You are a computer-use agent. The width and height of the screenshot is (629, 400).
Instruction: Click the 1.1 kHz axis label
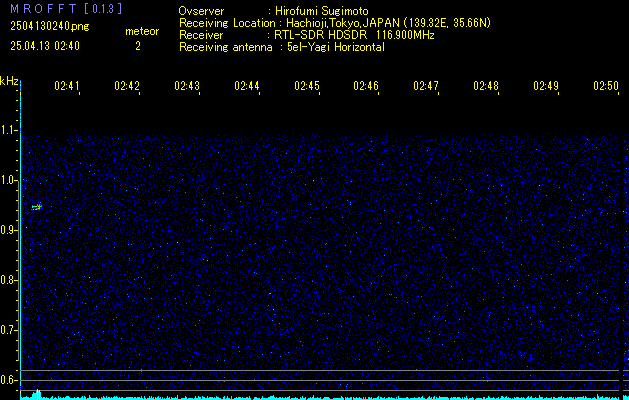9,130
